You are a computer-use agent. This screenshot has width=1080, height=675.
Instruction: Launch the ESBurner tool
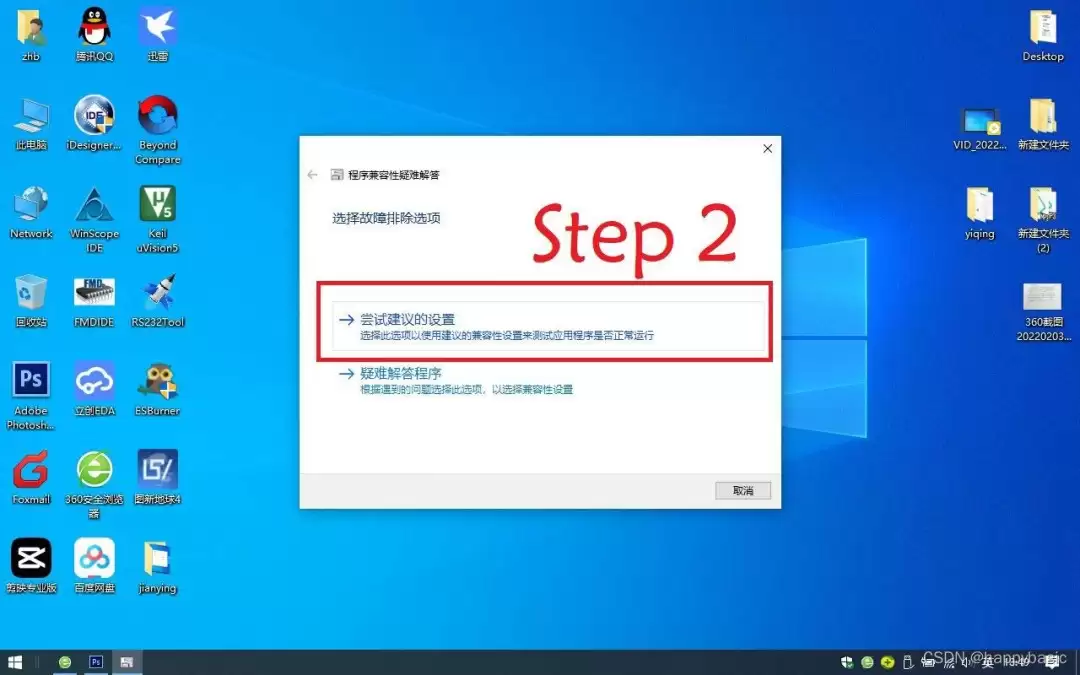click(157, 383)
